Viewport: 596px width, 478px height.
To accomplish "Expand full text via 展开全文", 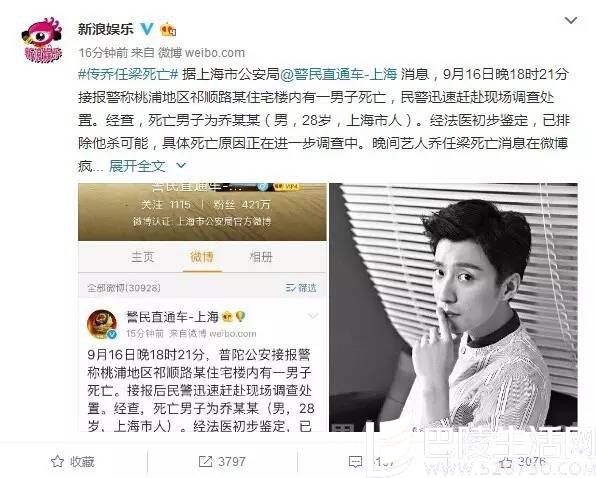I will pos(147,166).
